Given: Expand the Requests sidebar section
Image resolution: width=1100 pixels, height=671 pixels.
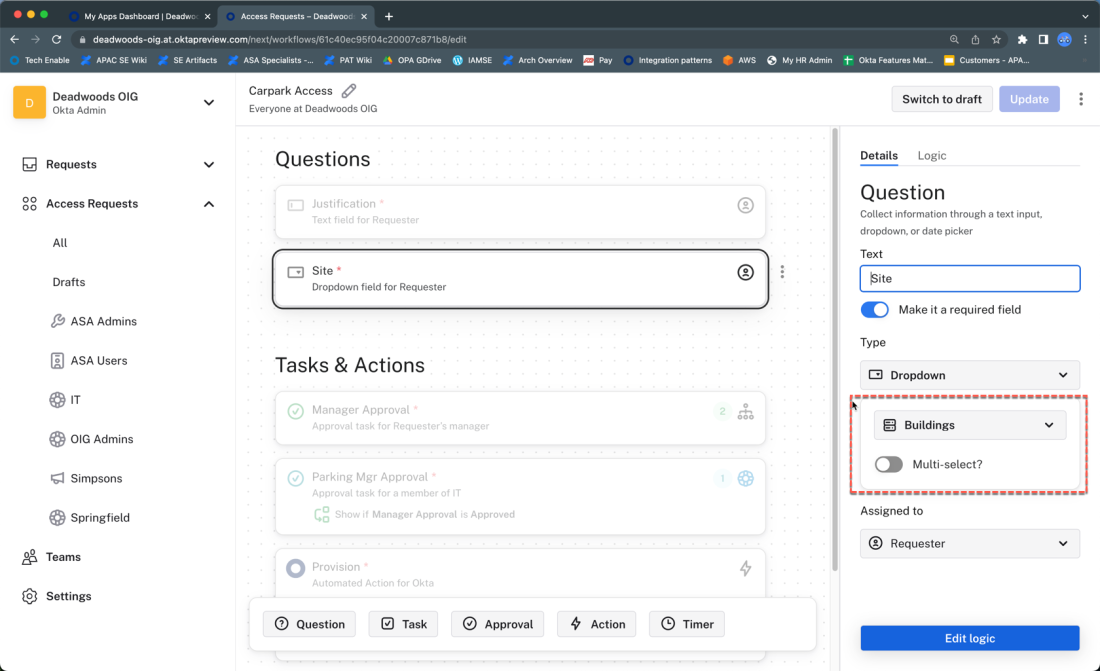Looking at the screenshot, I should click(209, 164).
